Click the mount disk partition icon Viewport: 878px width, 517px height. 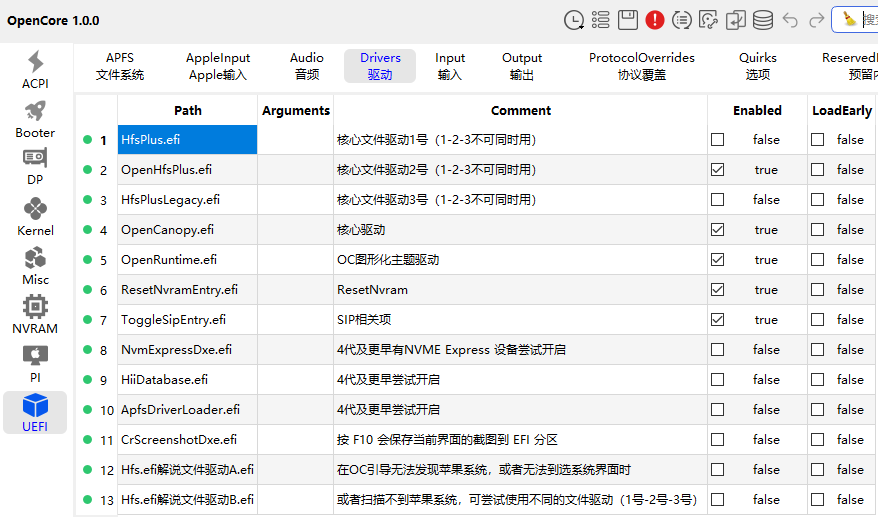(708, 20)
